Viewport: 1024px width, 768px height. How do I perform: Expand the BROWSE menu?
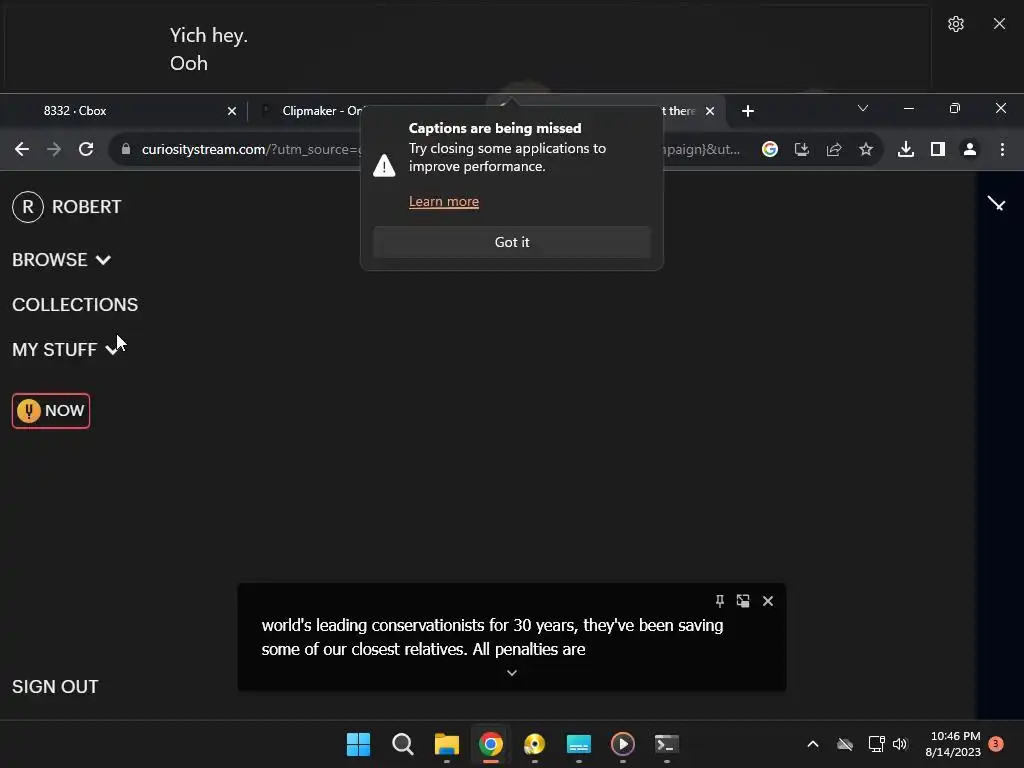point(61,260)
